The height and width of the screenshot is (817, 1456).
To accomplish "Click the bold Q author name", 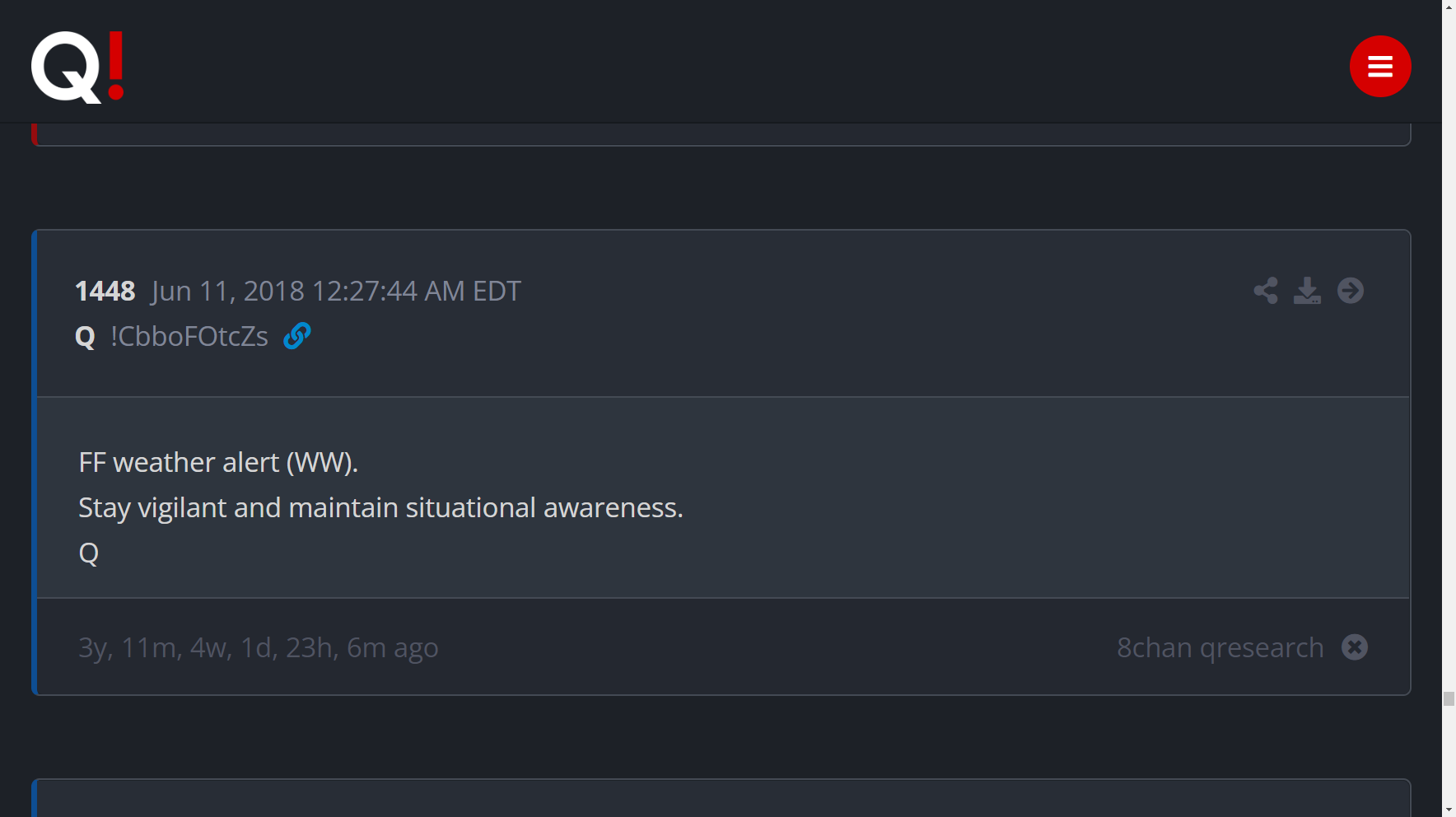I will tap(85, 337).
